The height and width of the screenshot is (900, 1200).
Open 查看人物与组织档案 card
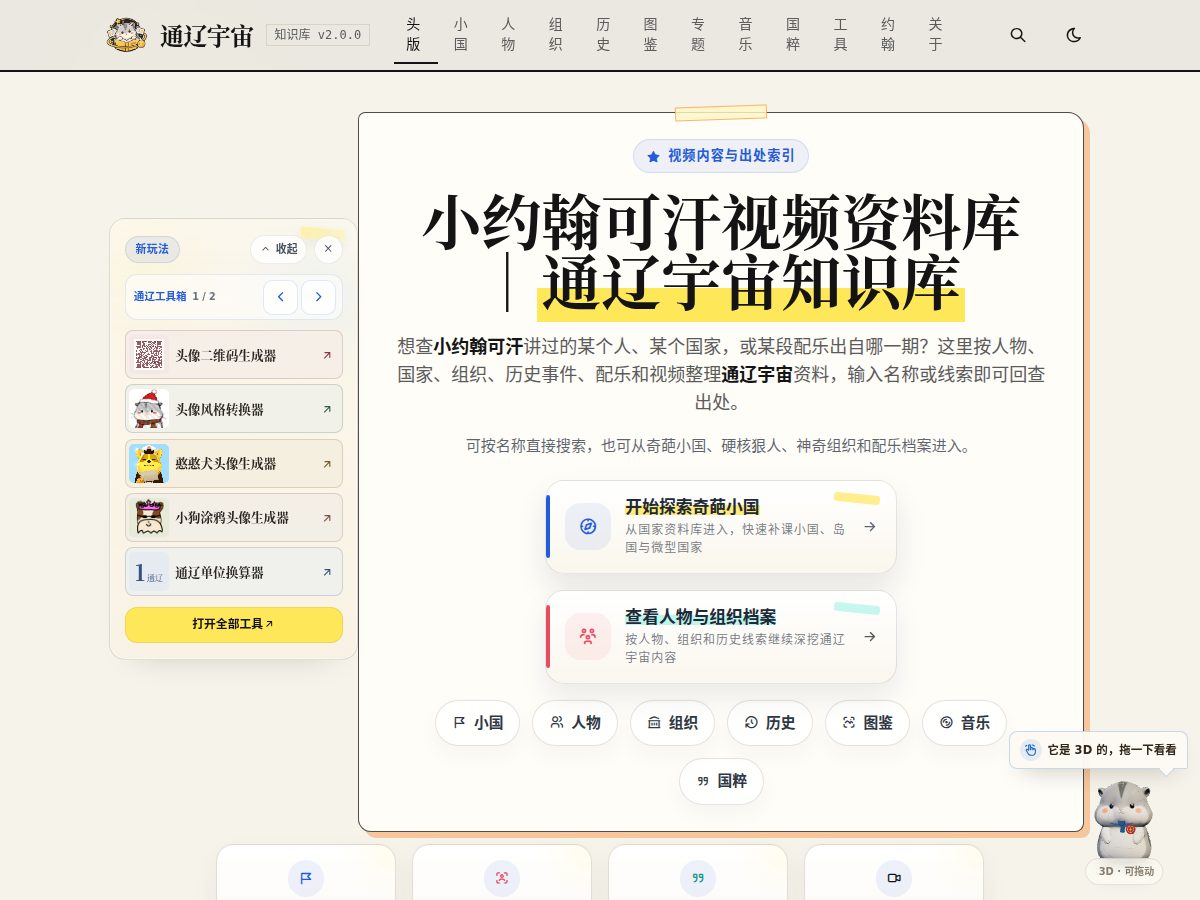coord(721,637)
